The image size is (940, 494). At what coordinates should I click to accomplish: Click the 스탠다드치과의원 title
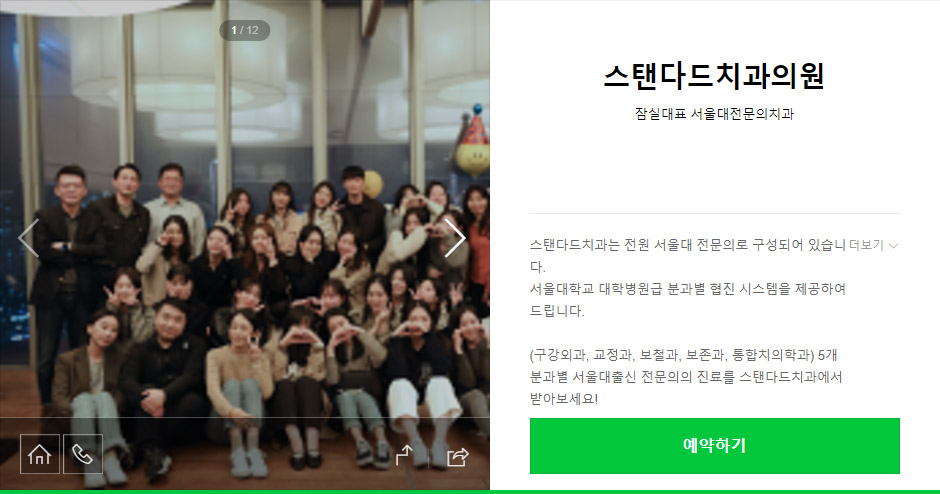[714, 76]
